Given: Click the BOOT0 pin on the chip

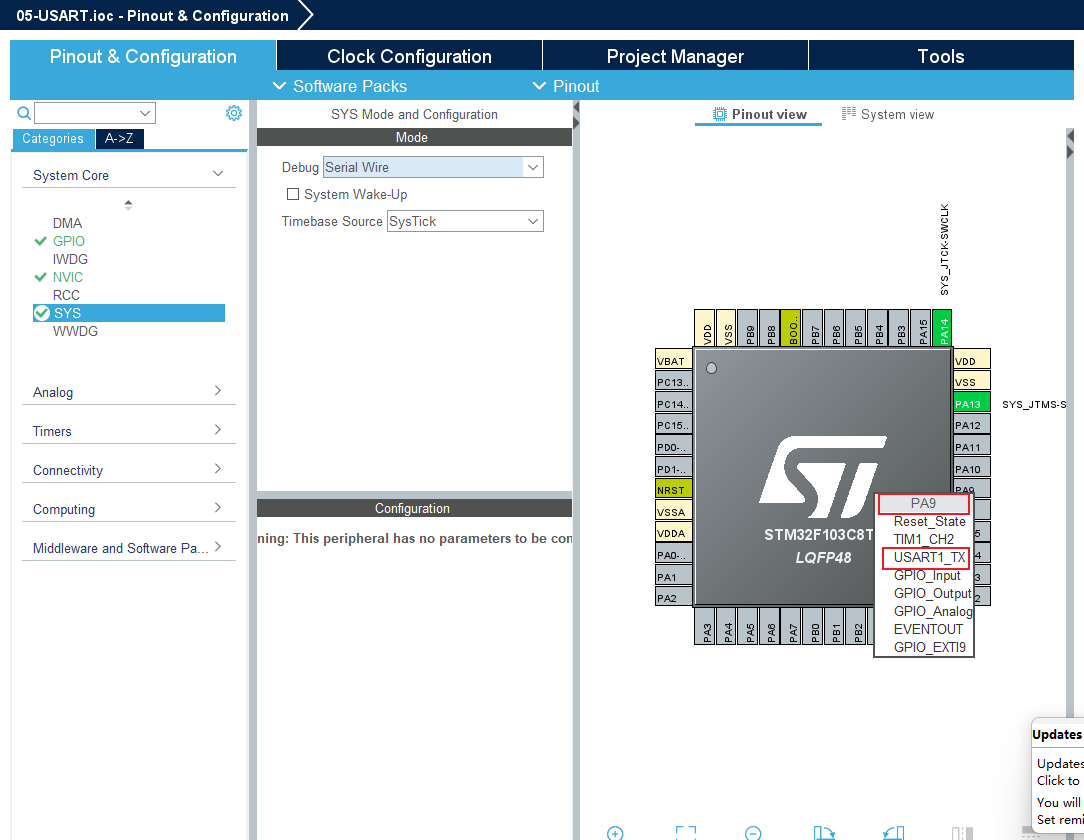Looking at the screenshot, I should click(790, 328).
